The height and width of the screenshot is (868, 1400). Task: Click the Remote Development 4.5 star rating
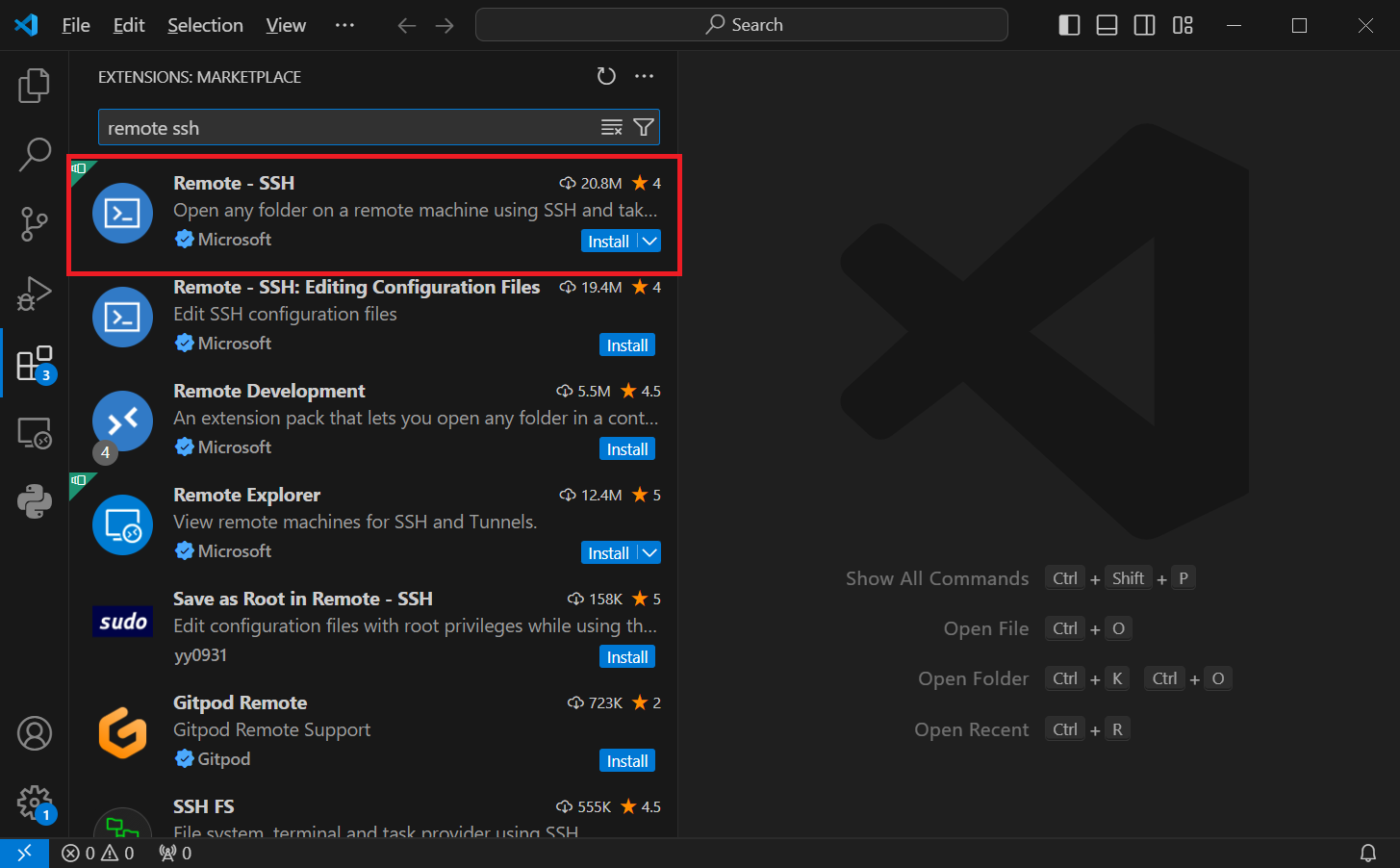pos(641,391)
